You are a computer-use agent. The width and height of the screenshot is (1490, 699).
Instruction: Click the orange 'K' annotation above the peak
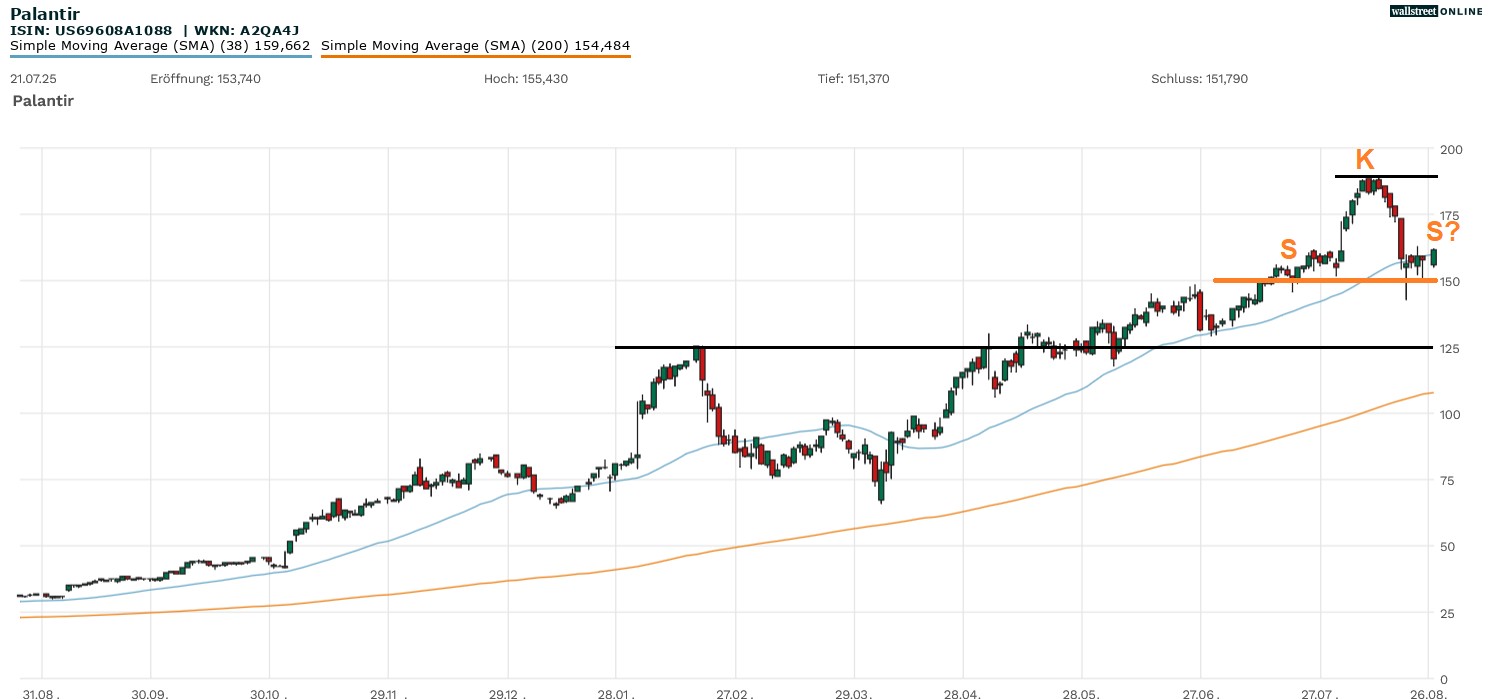(x=1364, y=160)
